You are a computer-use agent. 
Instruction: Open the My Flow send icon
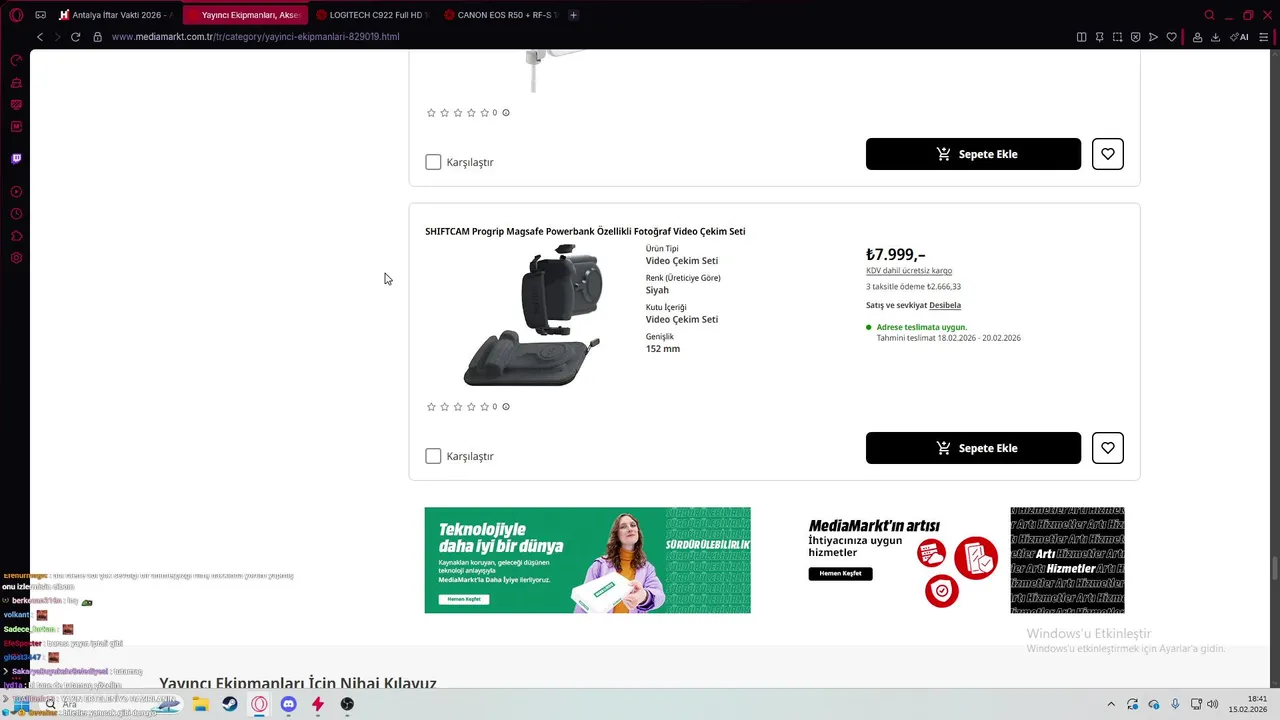click(x=1153, y=37)
